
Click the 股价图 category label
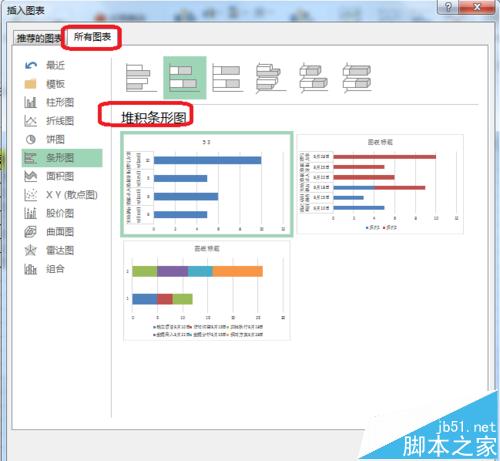point(60,213)
